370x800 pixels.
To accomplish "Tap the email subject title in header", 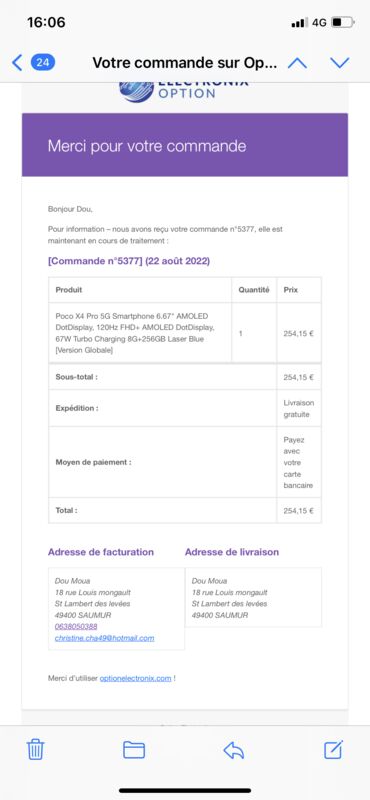I will [x=185, y=63].
